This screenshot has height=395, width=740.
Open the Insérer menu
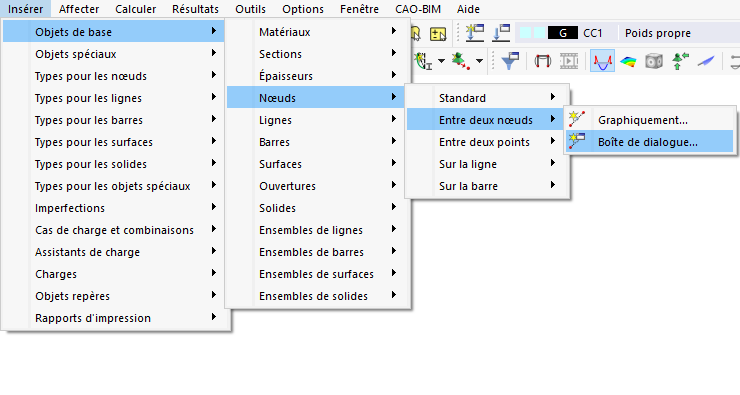25,9
